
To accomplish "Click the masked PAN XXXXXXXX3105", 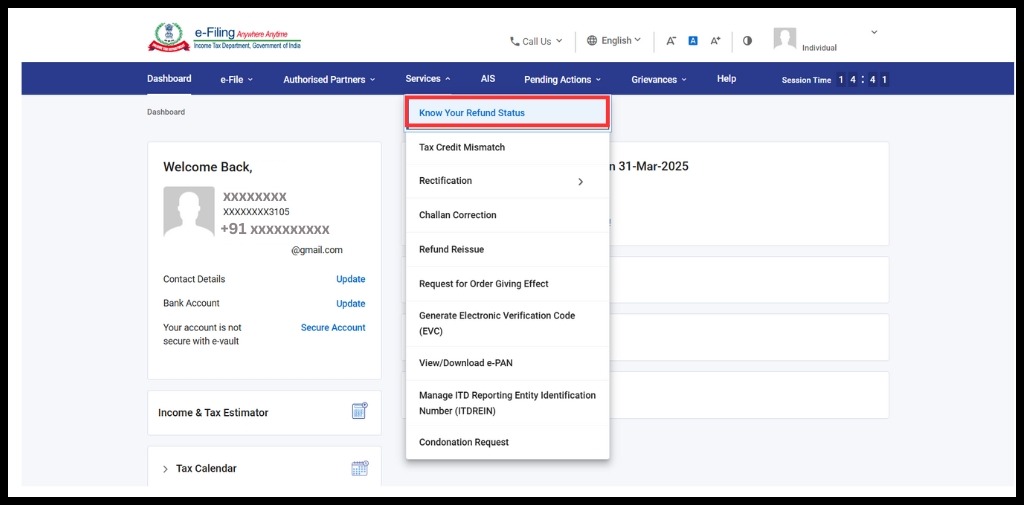I will [256, 212].
